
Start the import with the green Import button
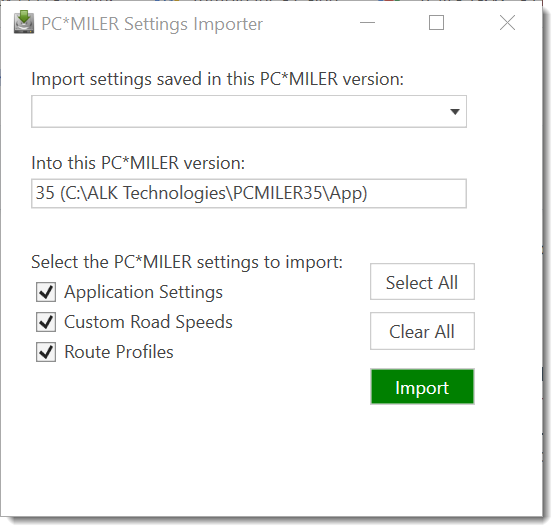point(422,387)
